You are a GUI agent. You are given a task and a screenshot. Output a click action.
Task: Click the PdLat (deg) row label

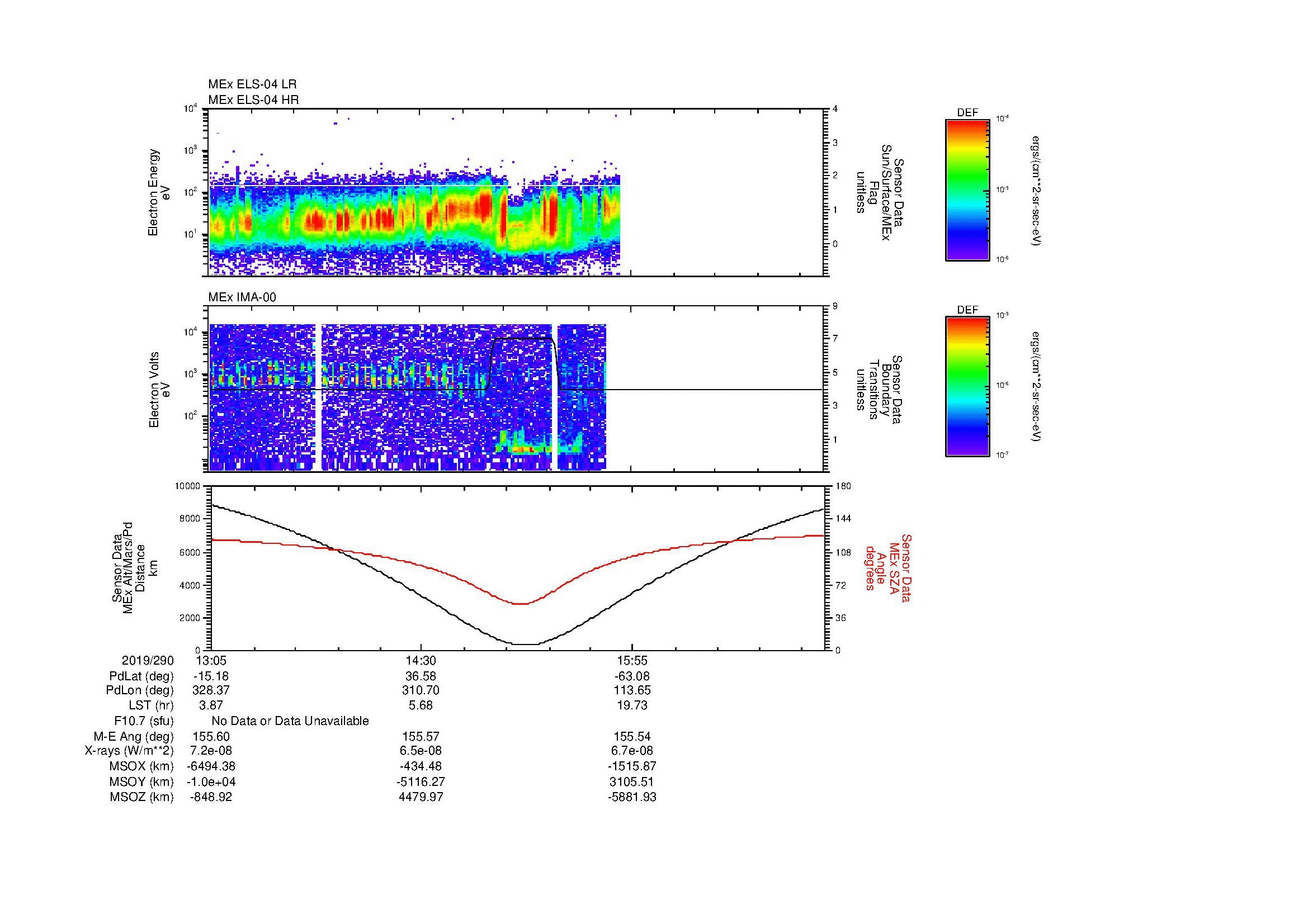tap(141, 676)
